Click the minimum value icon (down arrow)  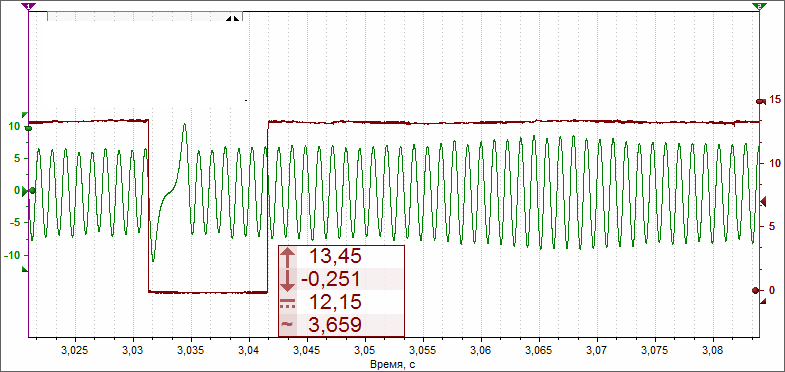288,280
